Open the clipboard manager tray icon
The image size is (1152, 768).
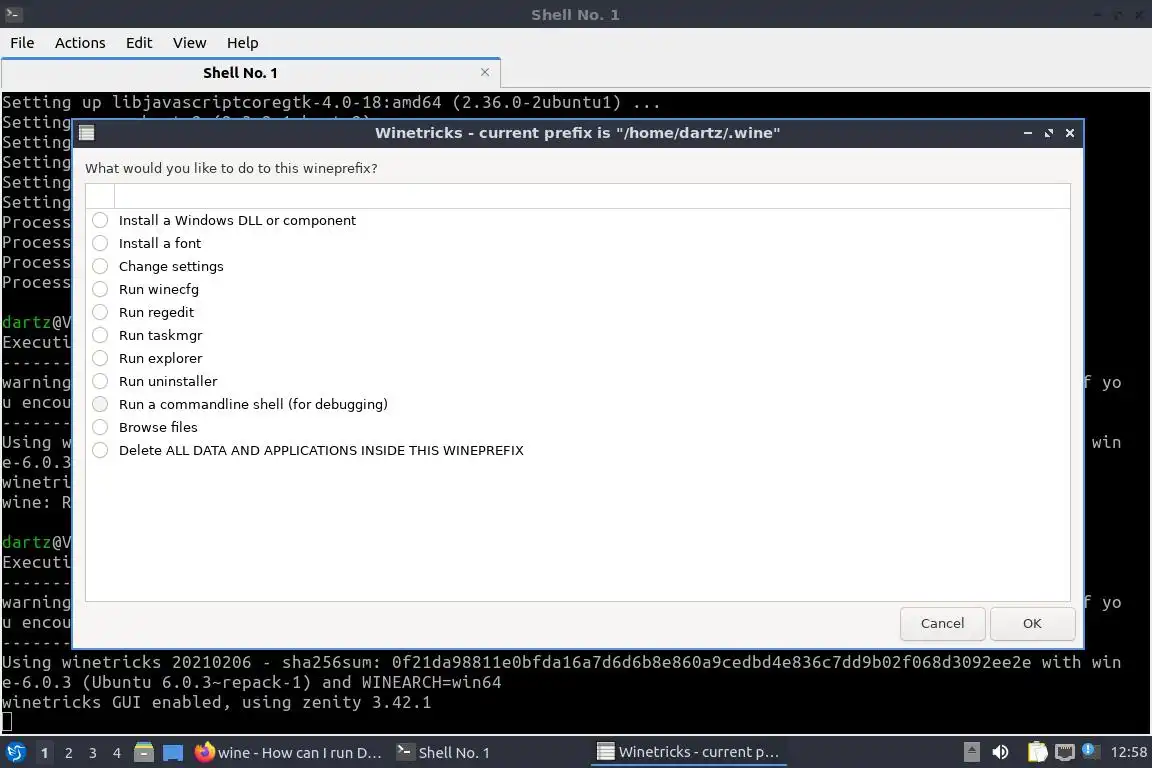point(1037,752)
